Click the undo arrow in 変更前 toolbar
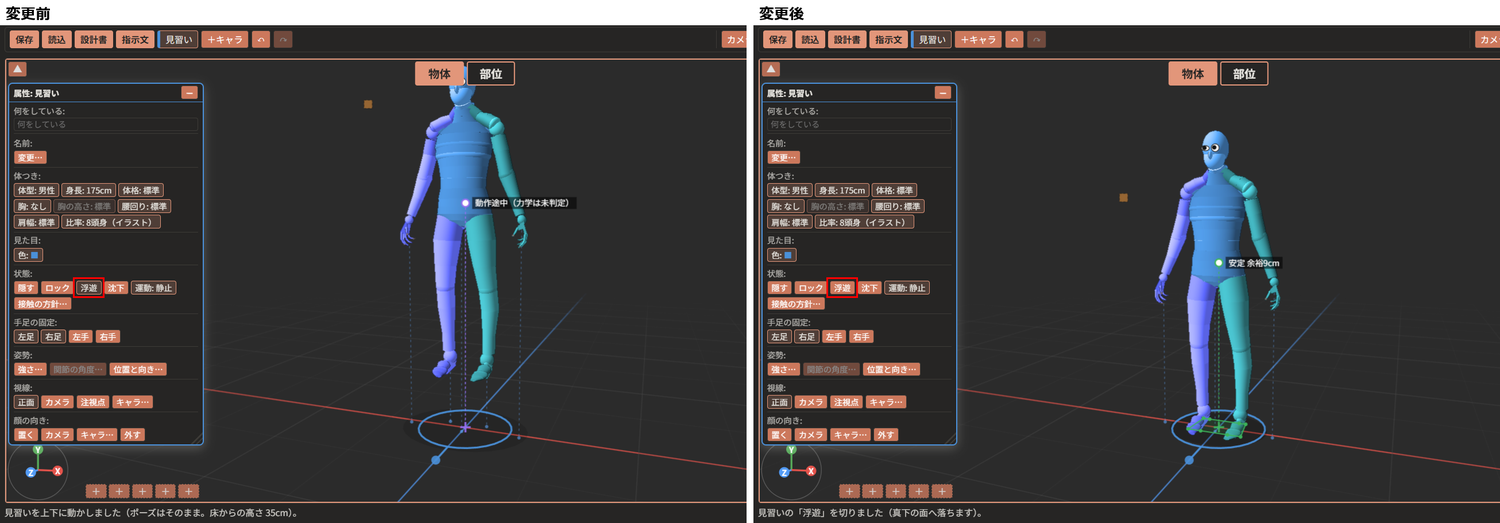This screenshot has height=523, width=1500. pyautogui.click(x=261, y=40)
